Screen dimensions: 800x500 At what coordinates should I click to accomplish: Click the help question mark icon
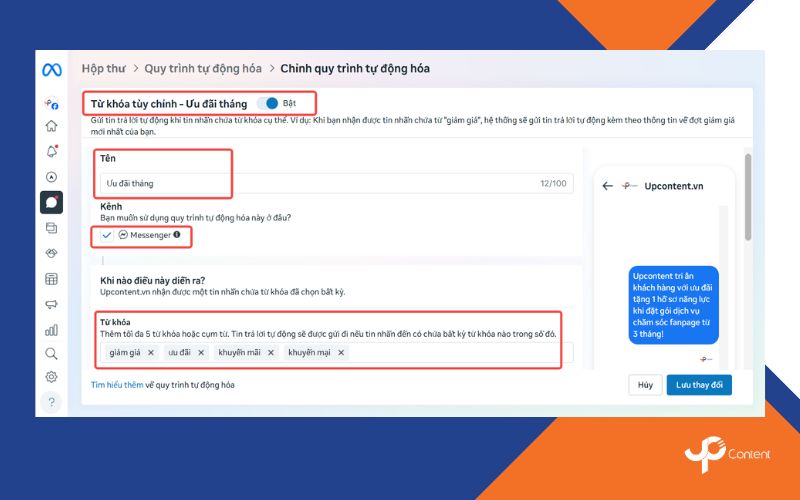(x=51, y=402)
